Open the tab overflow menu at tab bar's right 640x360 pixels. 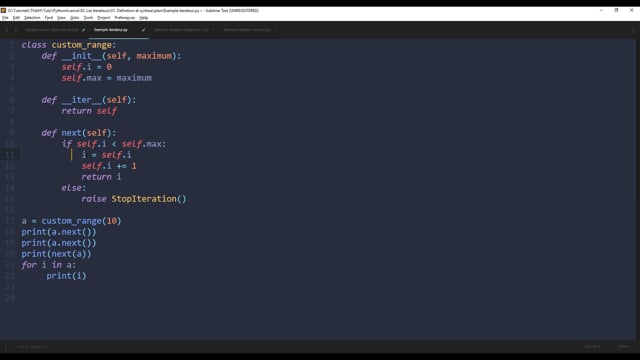pos(633,30)
